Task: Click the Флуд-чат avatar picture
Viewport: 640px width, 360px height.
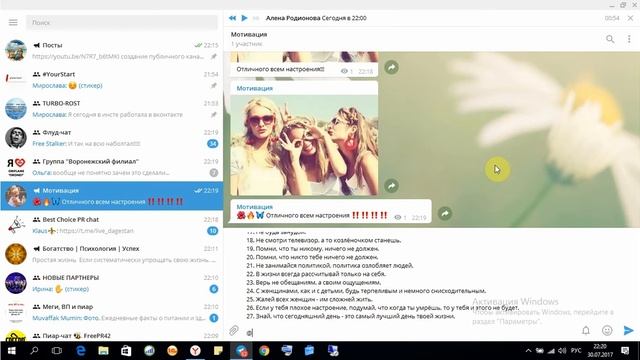Action: coord(16,138)
